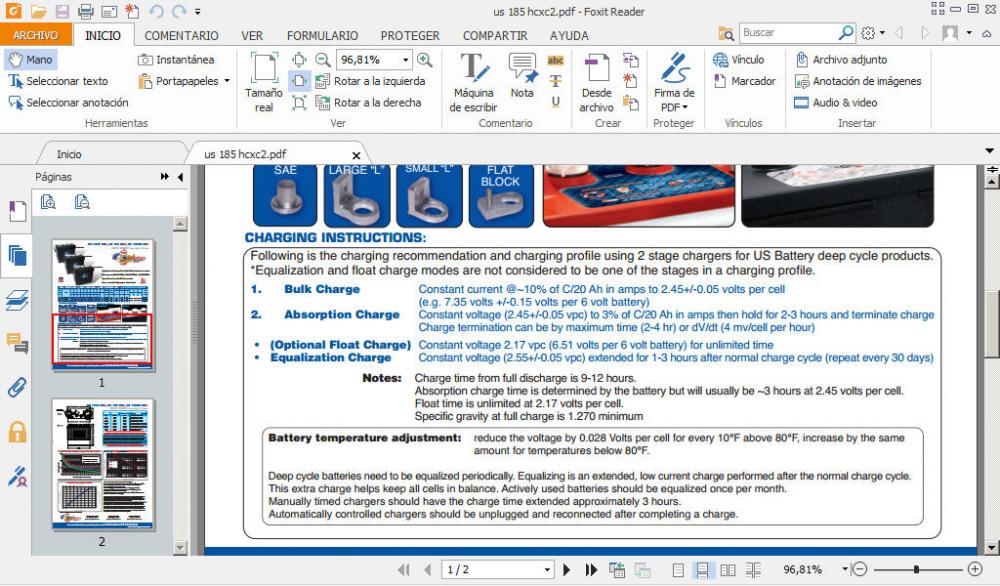Choose the abc highlight text tool
The image size is (1000, 586).
[555, 60]
